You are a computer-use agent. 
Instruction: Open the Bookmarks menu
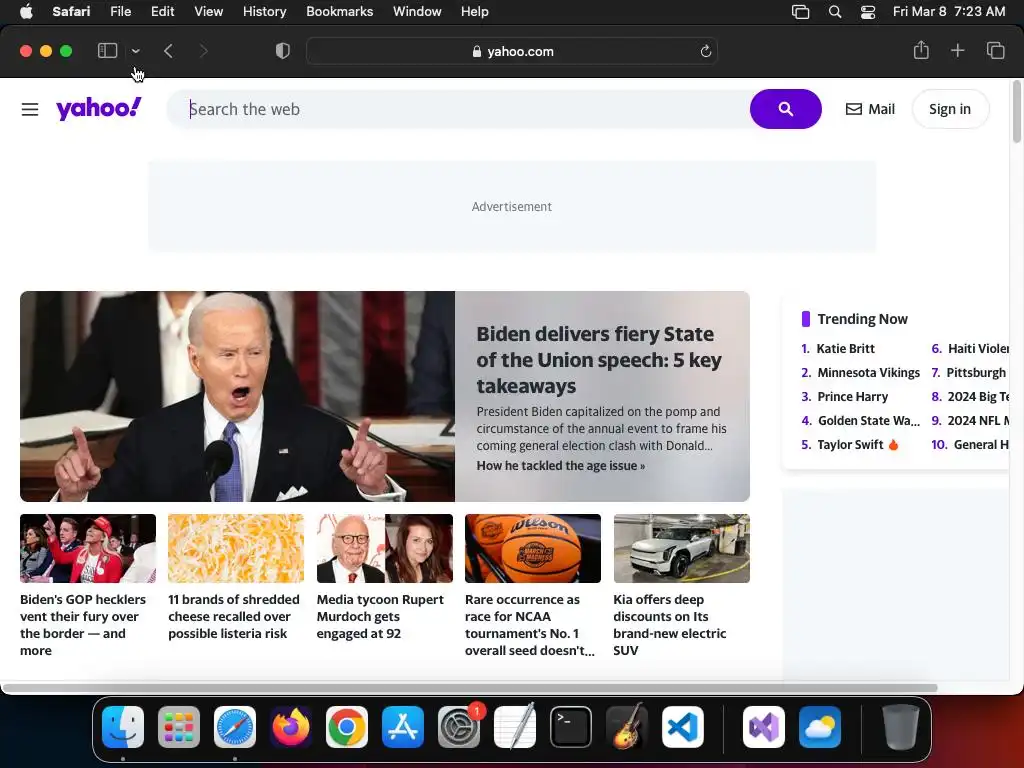point(340,12)
